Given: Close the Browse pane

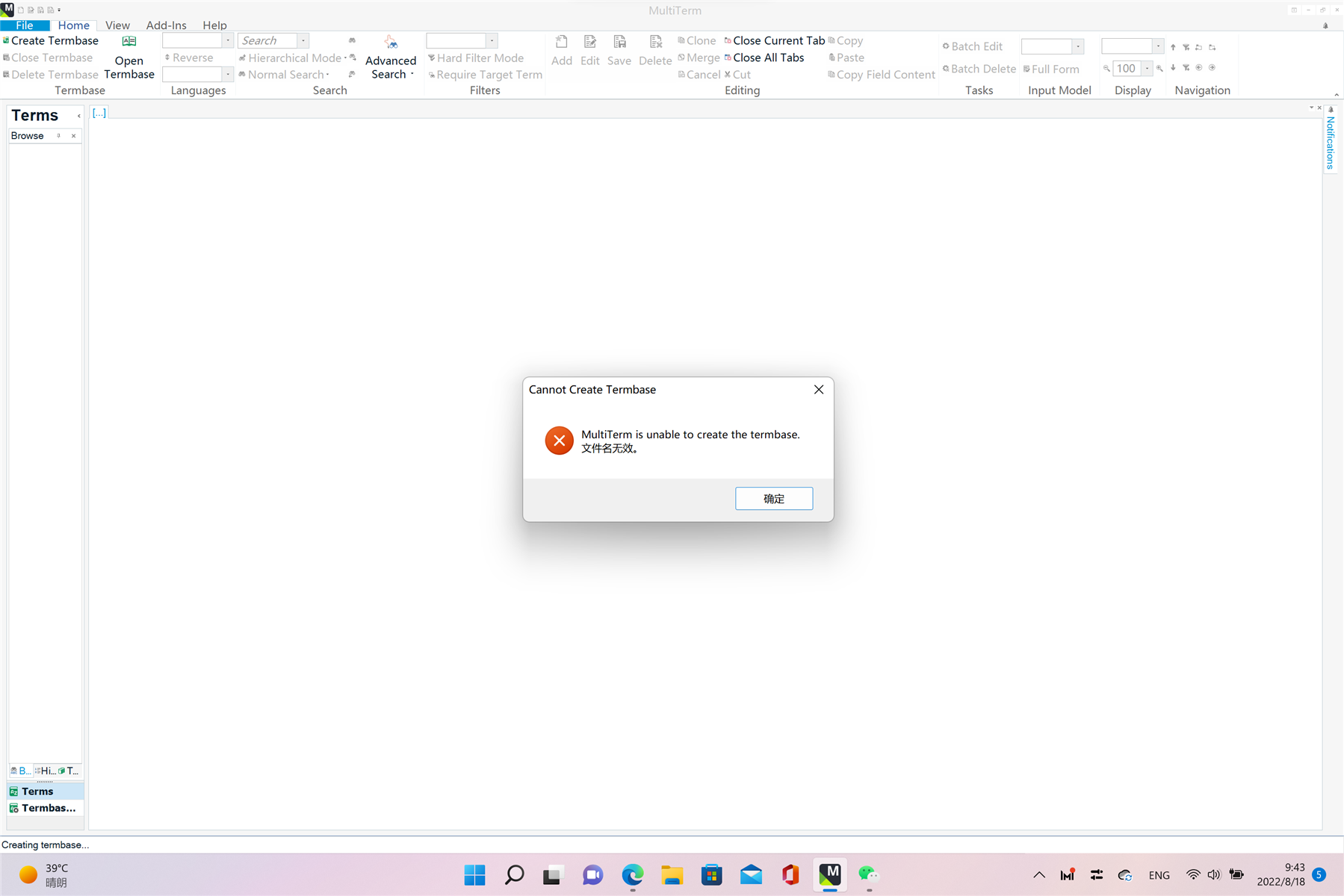Looking at the screenshot, I should [x=73, y=136].
